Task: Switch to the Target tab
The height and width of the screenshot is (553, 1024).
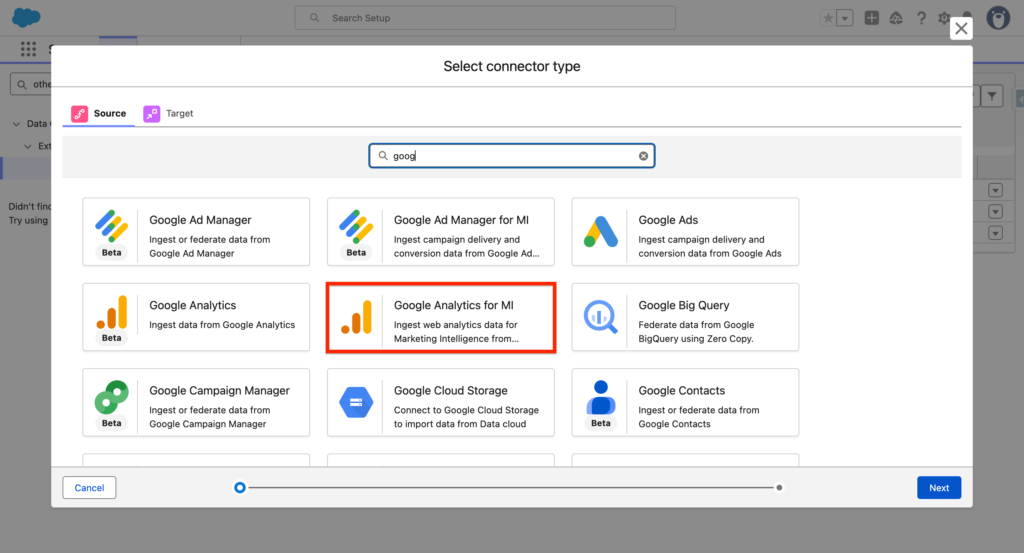Action: (169, 114)
